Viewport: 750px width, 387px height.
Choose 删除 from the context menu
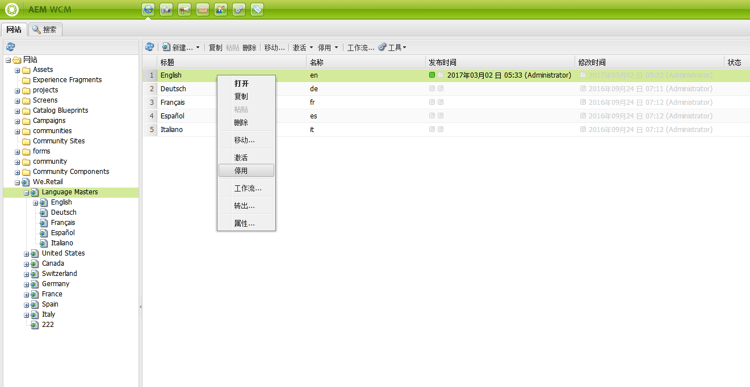point(246,122)
